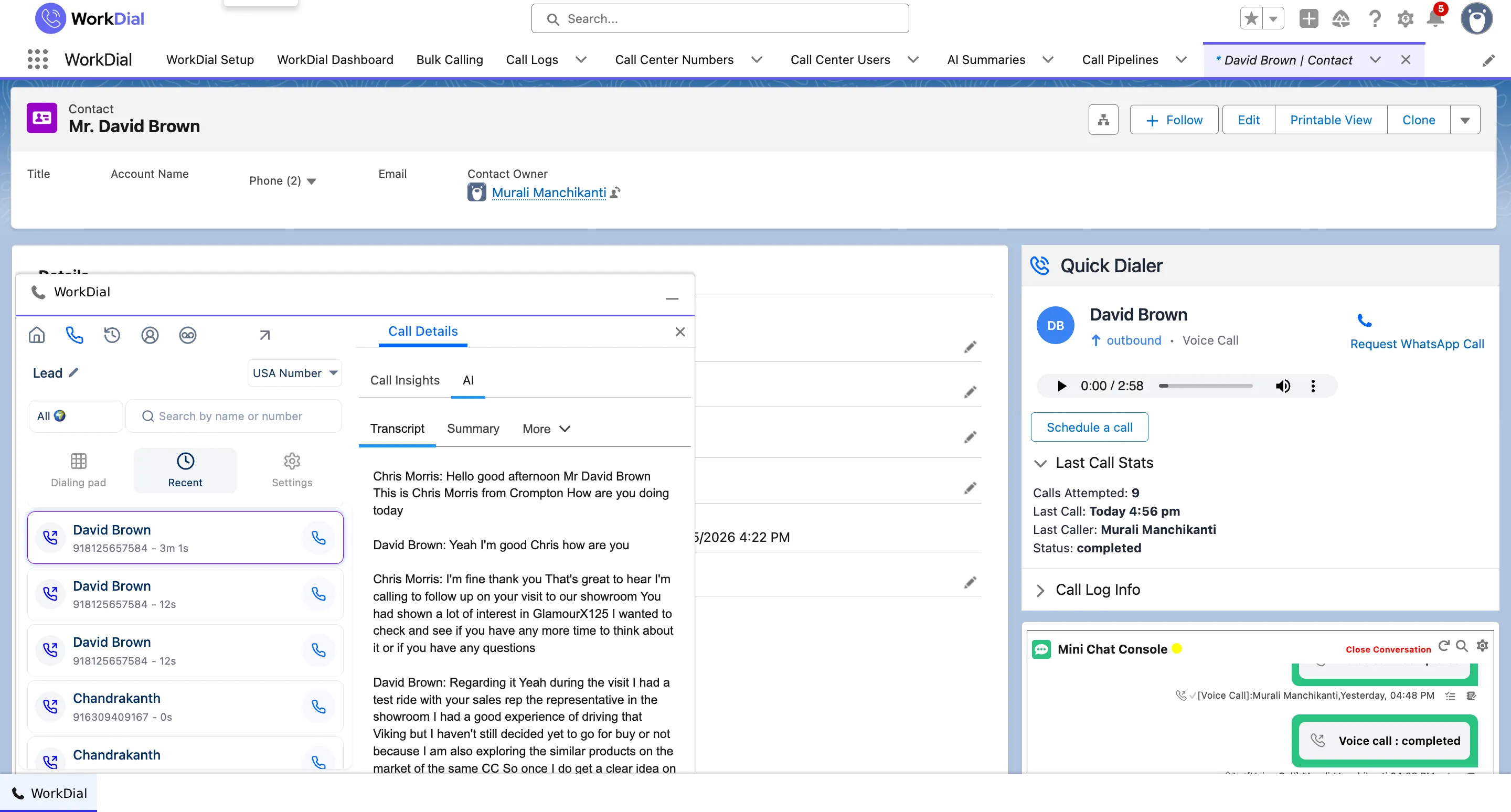Open the global create plus icon
The height and width of the screenshot is (812, 1511).
point(1308,19)
